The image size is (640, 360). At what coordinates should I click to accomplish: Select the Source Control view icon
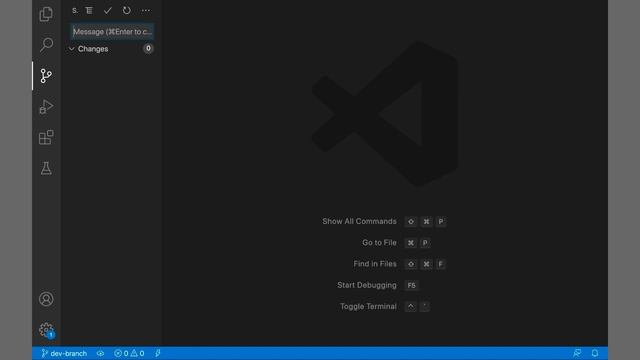click(x=46, y=76)
